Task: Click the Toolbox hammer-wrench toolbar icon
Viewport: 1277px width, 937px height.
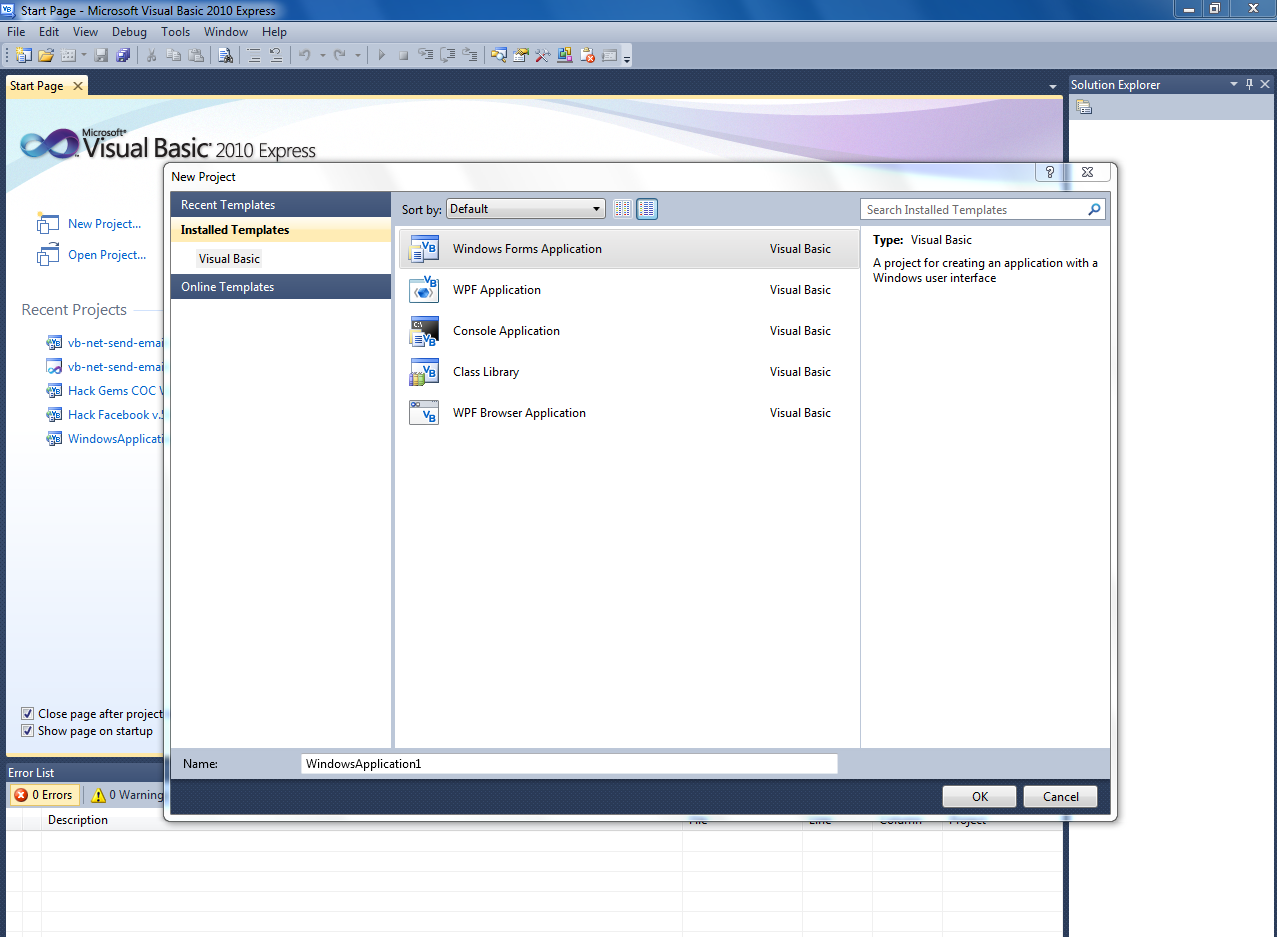Action: [542, 55]
